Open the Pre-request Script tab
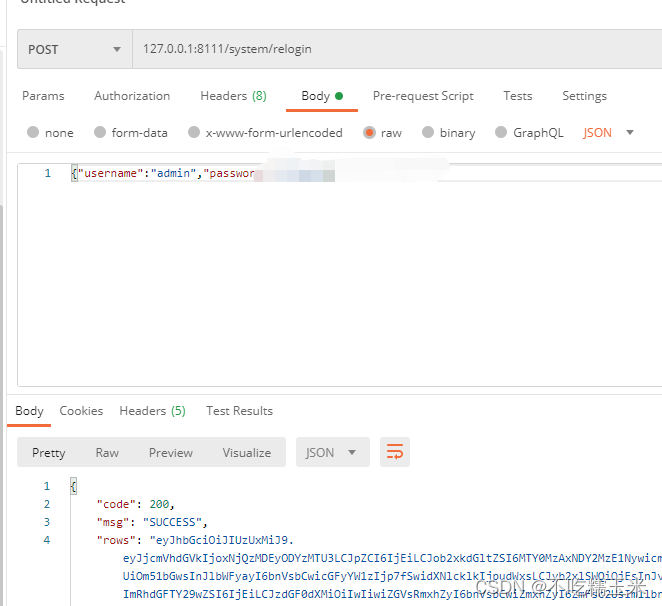The width and height of the screenshot is (662, 606). coord(423,96)
